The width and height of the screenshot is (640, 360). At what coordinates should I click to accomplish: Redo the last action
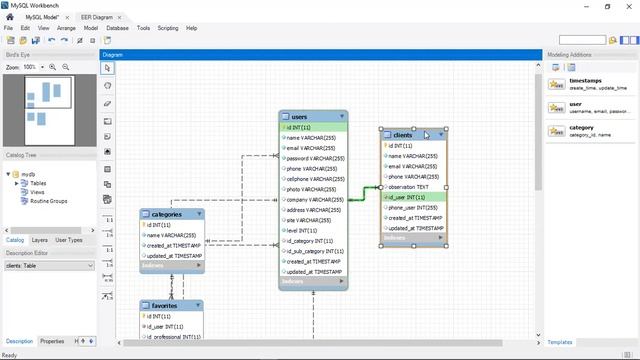[64, 40]
